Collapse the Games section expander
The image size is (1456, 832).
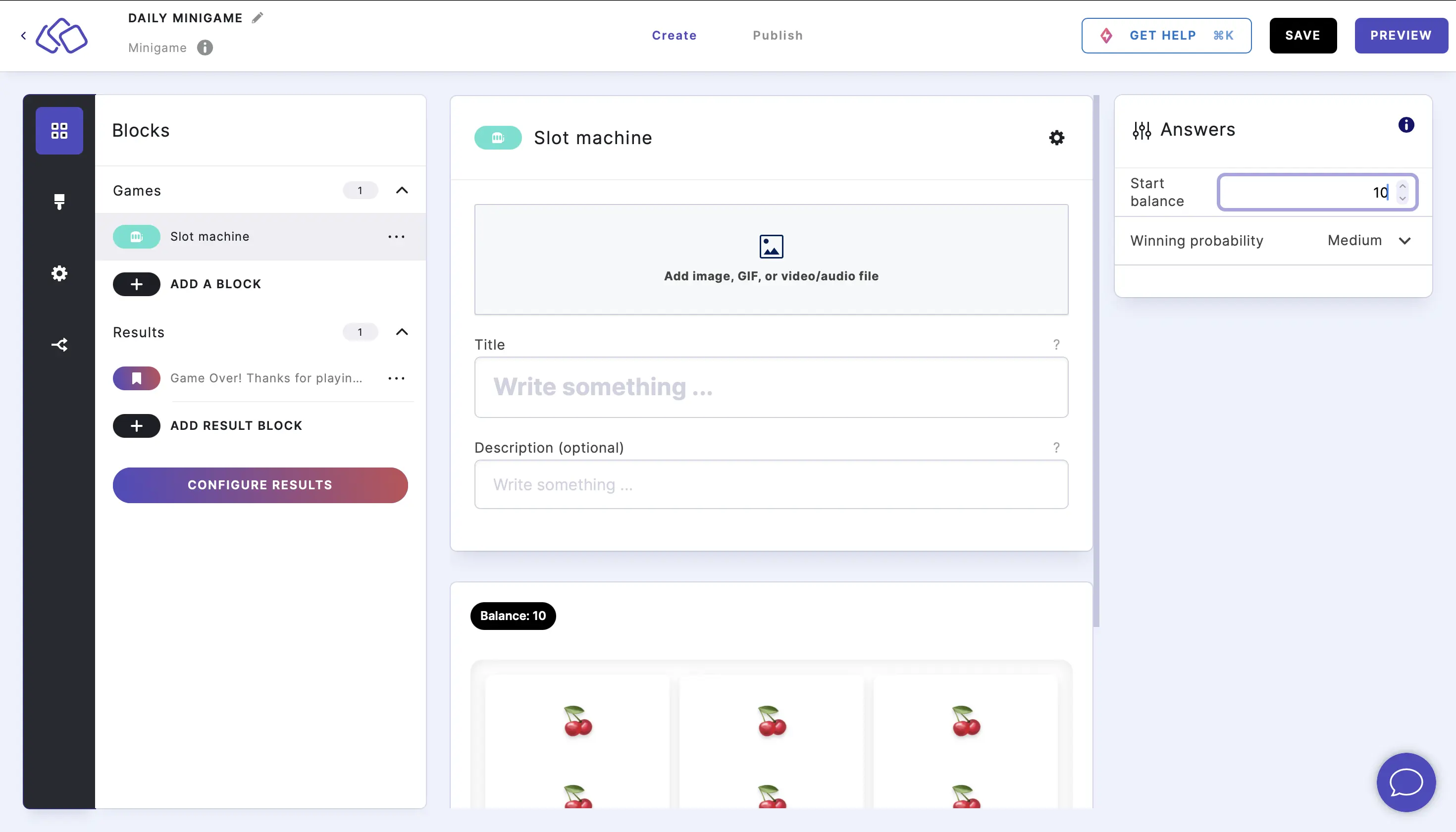(402, 190)
